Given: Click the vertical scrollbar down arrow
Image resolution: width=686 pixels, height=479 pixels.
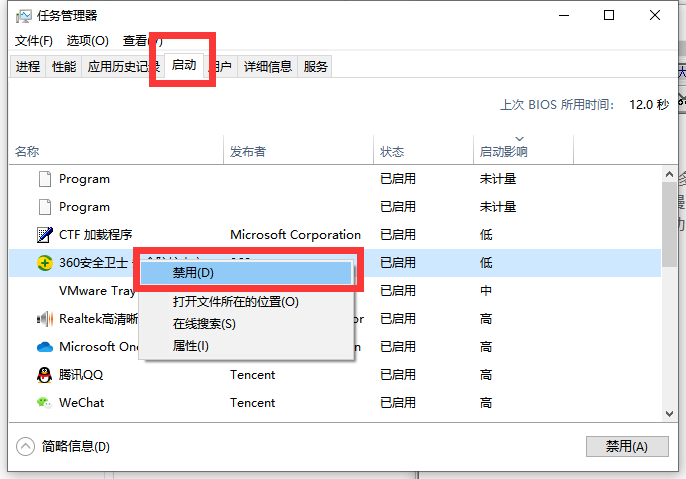Looking at the screenshot, I should (669, 414).
